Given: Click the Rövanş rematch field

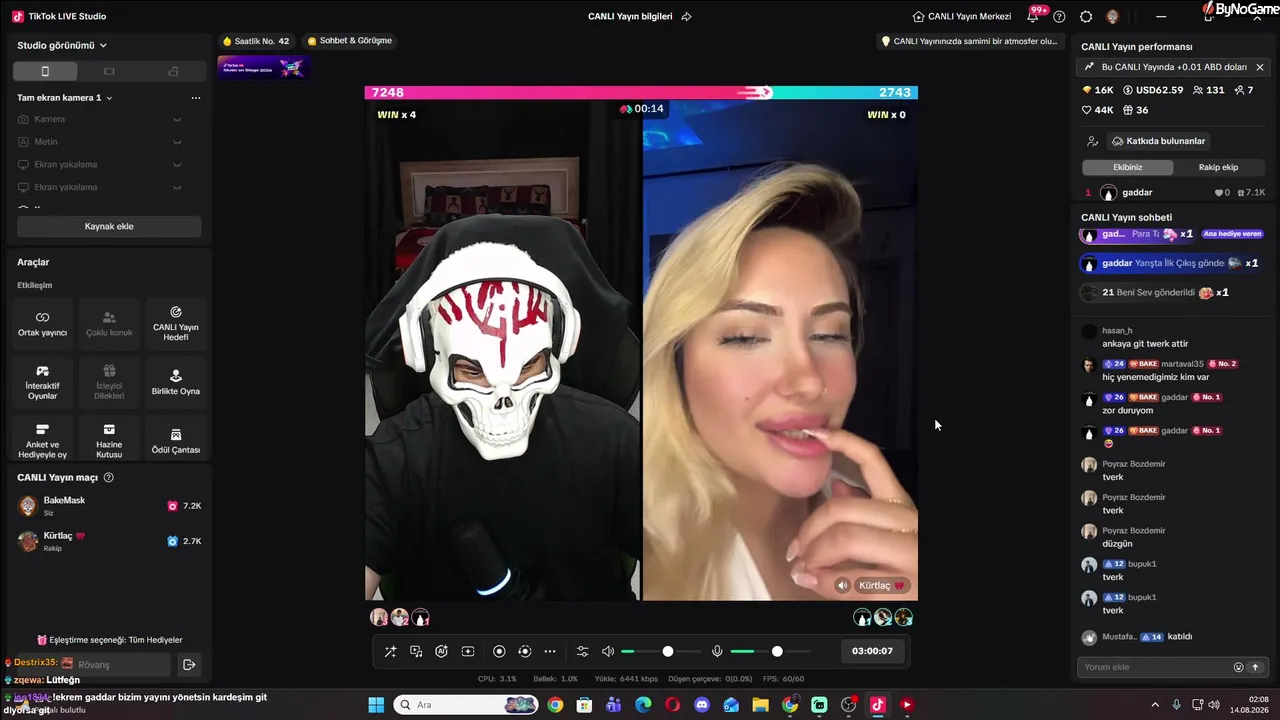Looking at the screenshot, I should [115, 664].
